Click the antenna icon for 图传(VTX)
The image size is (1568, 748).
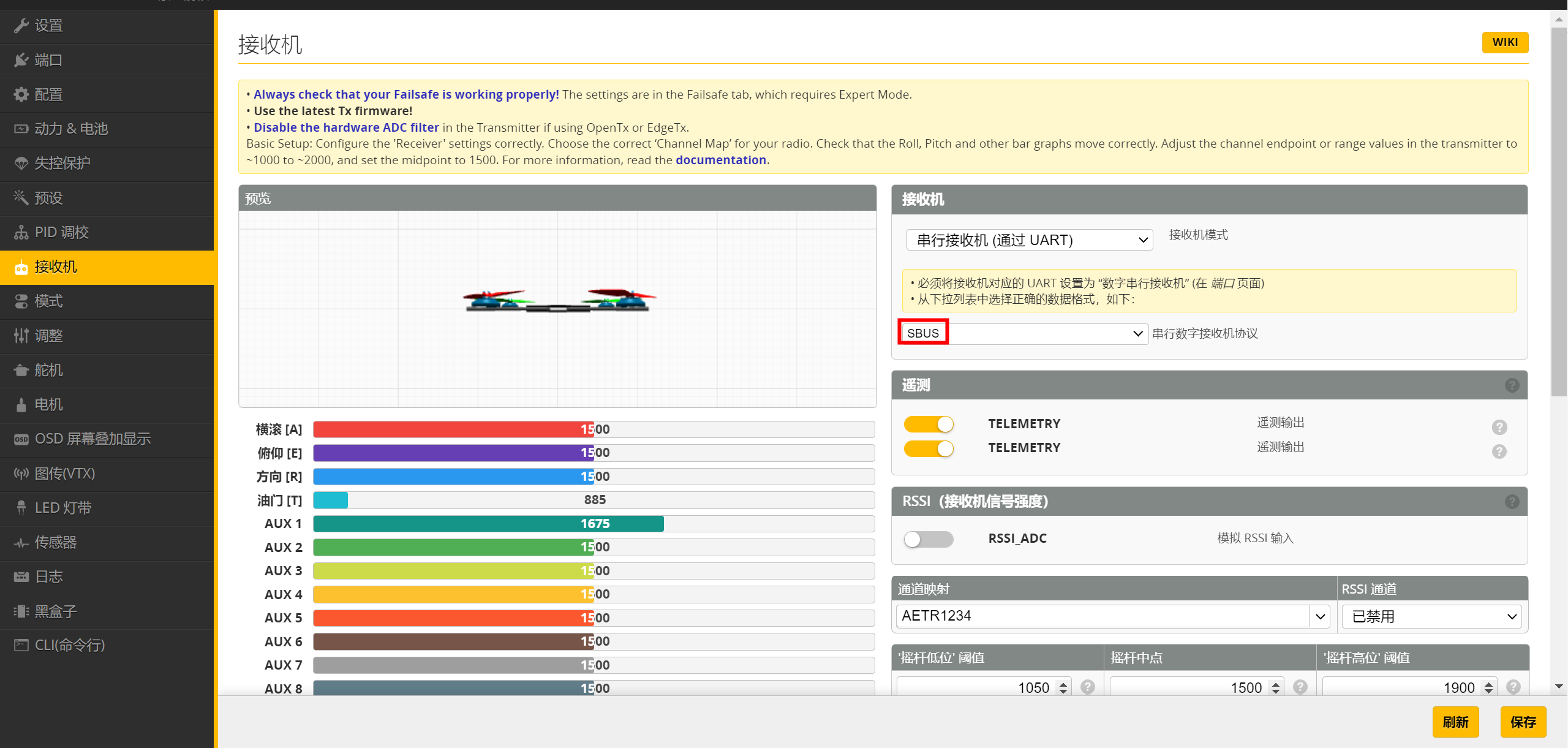coord(21,474)
